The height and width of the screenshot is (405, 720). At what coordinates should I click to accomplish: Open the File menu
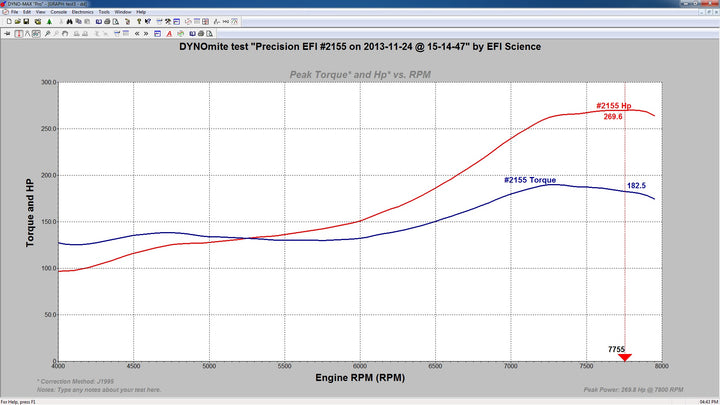coord(14,11)
